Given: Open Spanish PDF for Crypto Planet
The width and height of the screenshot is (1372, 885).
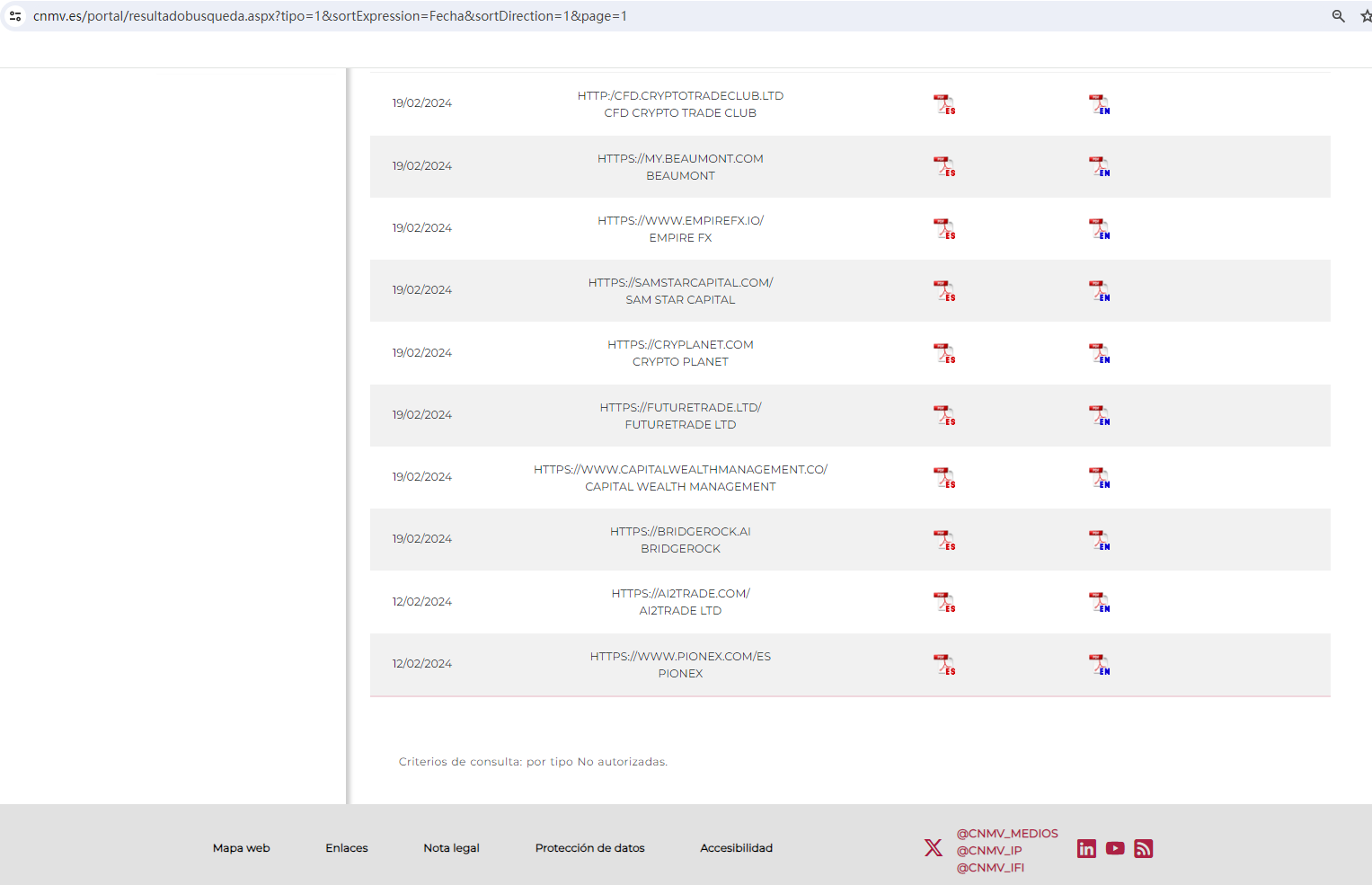Looking at the screenshot, I should (944, 353).
